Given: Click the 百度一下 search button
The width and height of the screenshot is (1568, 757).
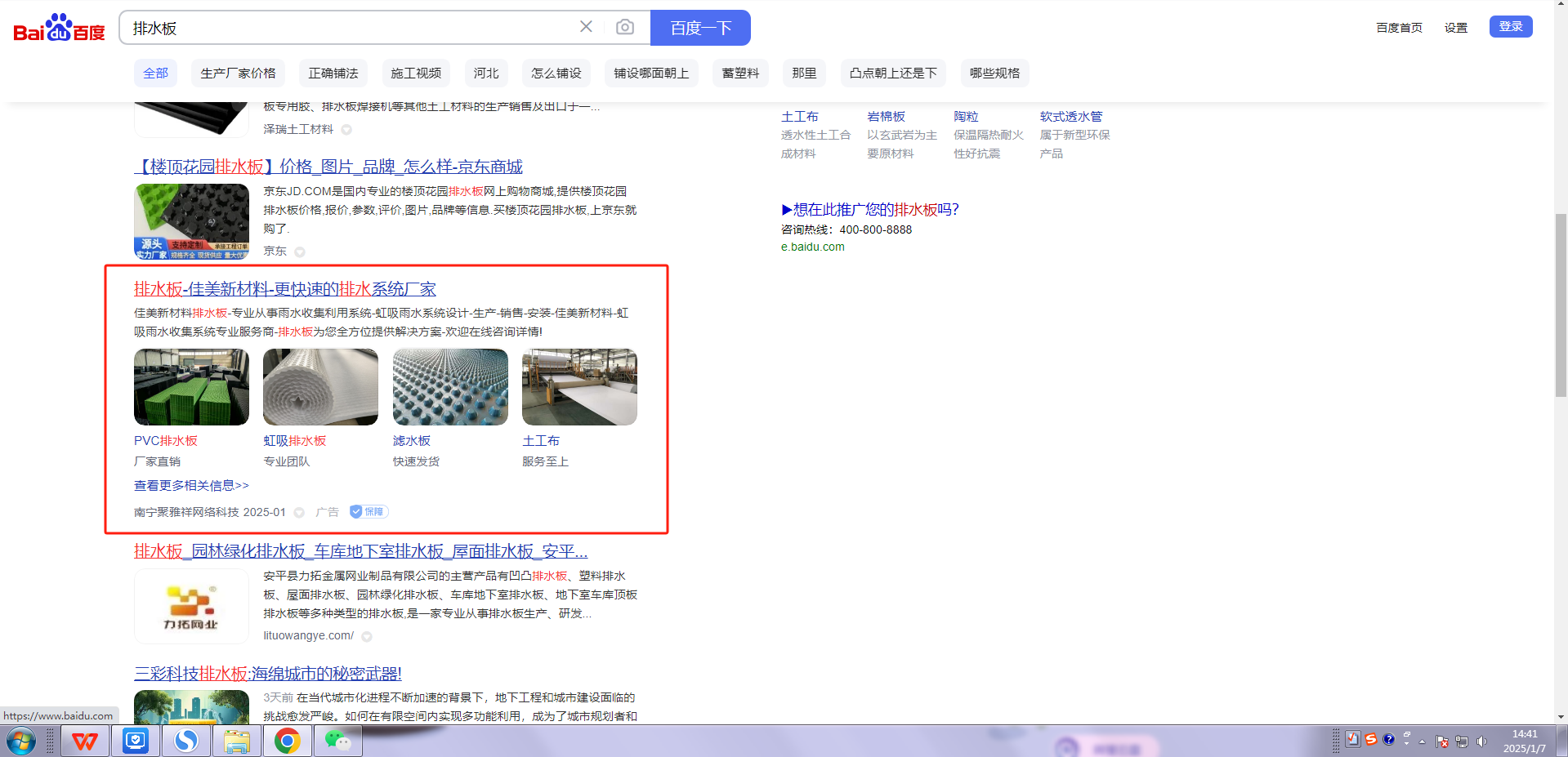Looking at the screenshot, I should point(700,28).
